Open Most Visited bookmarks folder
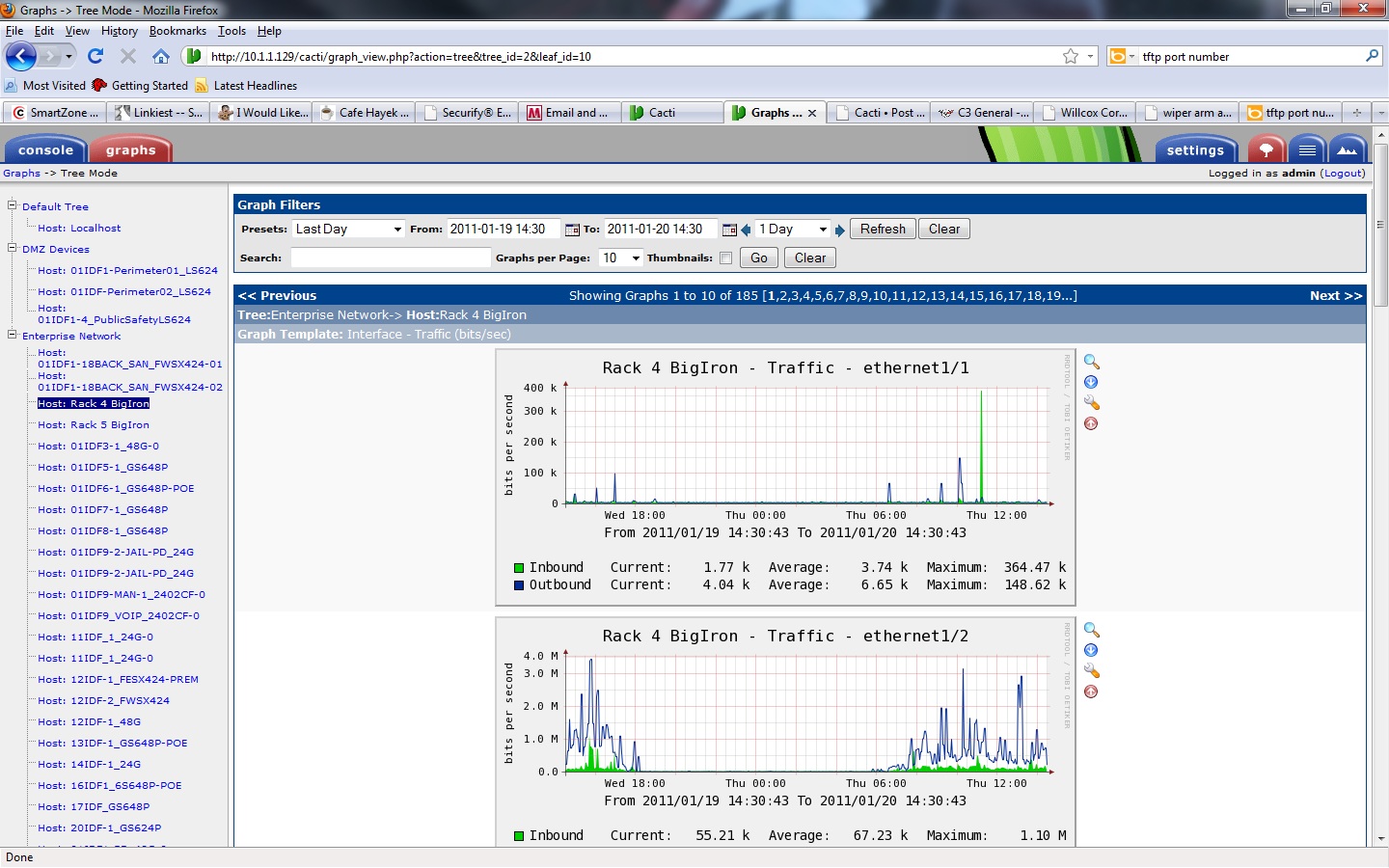This screenshot has height=868, width=1389. click(x=45, y=86)
